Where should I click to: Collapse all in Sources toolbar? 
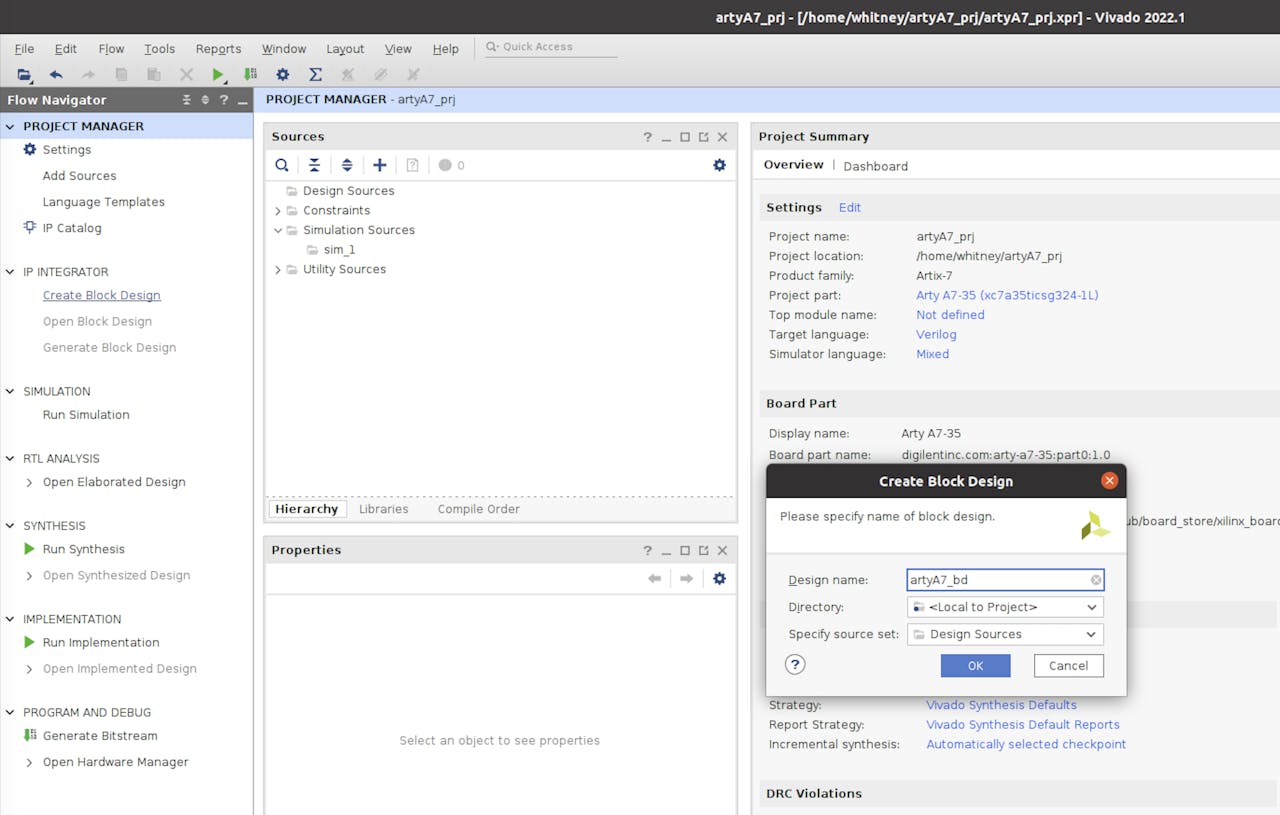[x=314, y=165]
